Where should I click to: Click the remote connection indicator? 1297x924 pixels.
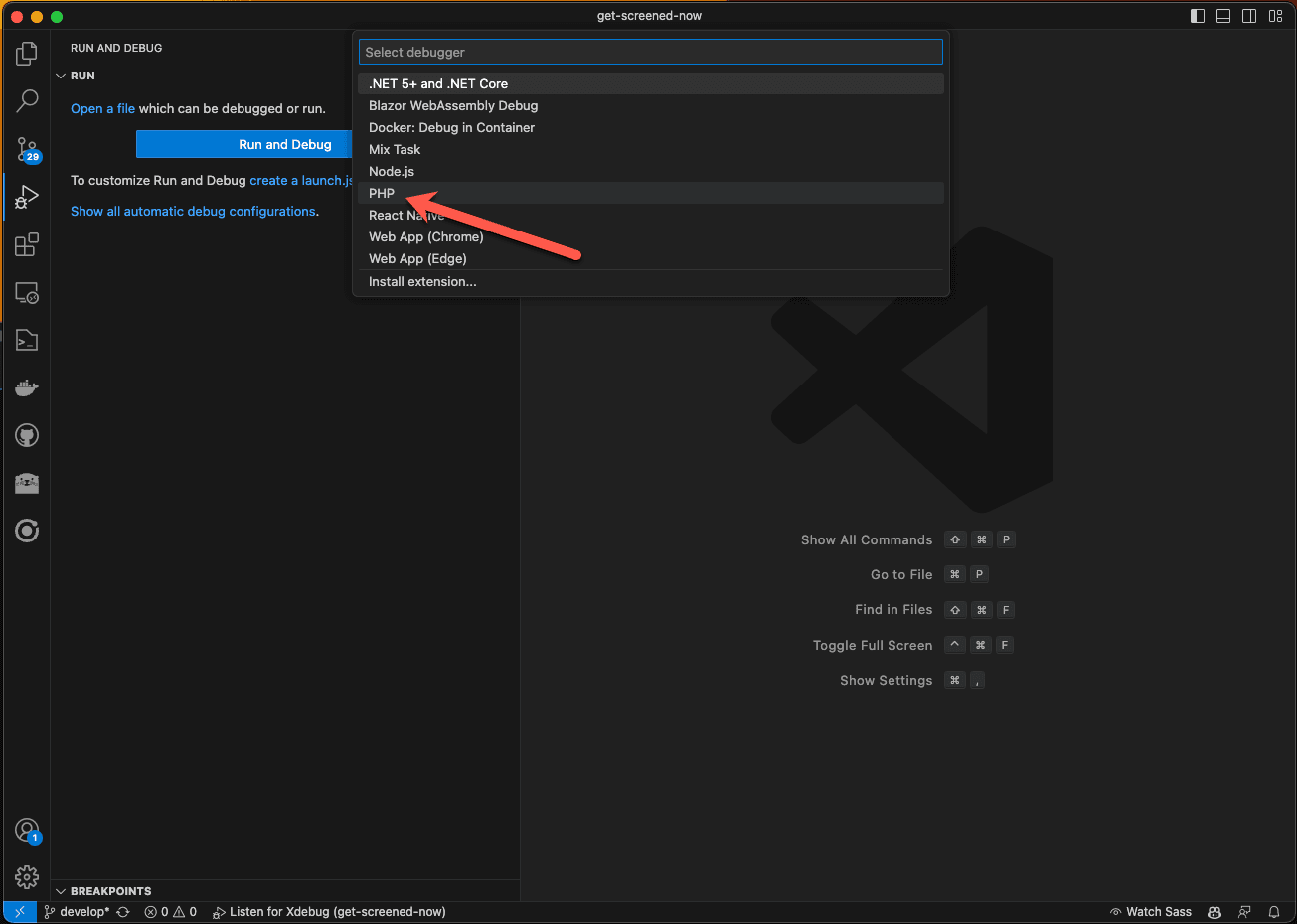click(x=19, y=911)
